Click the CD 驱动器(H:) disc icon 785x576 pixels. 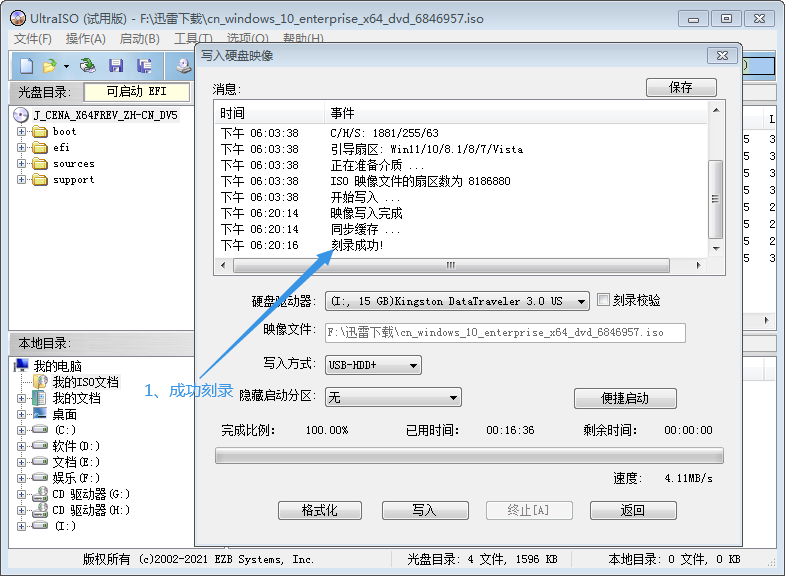pos(40,510)
